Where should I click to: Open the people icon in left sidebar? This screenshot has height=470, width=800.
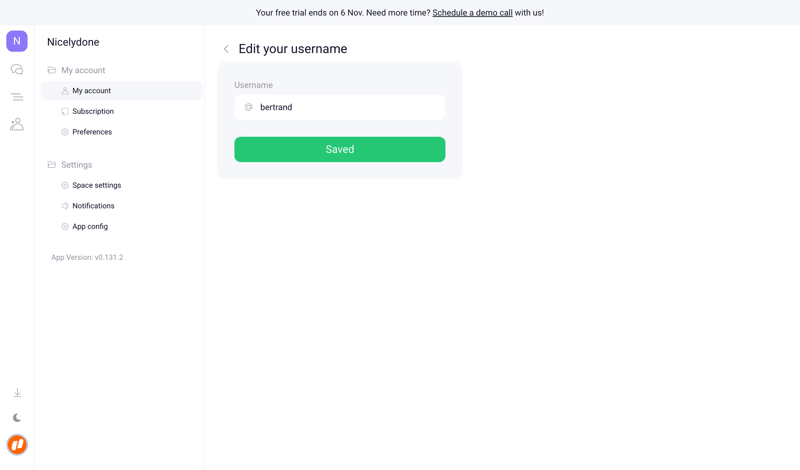[x=17, y=125]
